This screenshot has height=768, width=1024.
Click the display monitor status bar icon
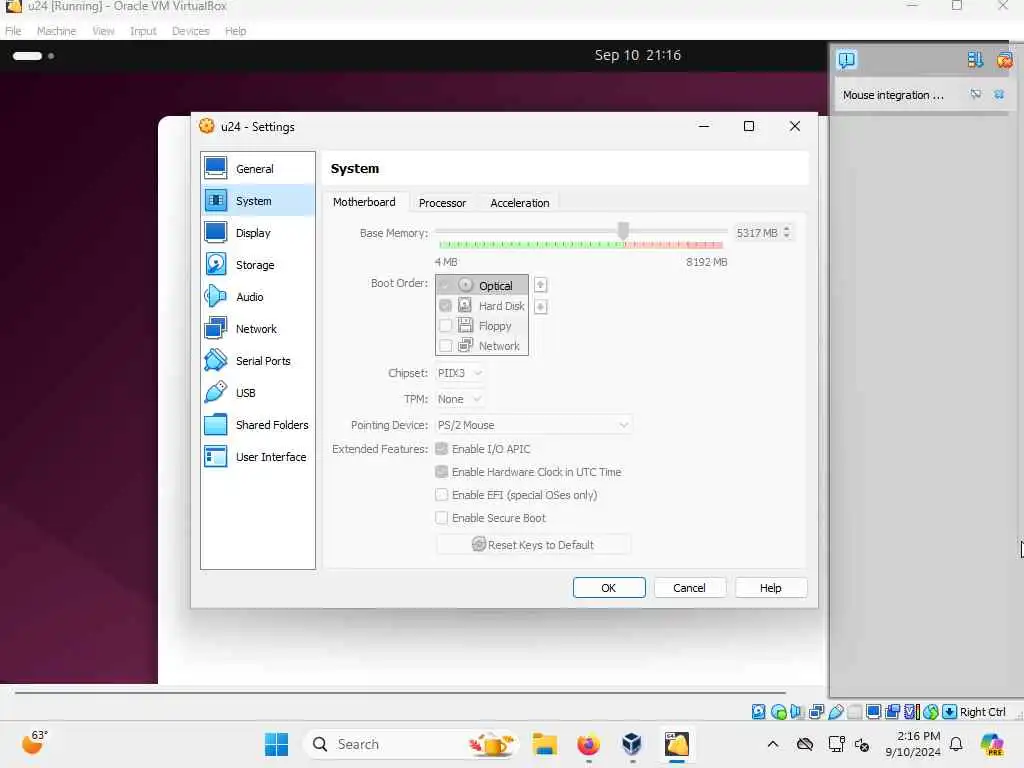[873, 712]
